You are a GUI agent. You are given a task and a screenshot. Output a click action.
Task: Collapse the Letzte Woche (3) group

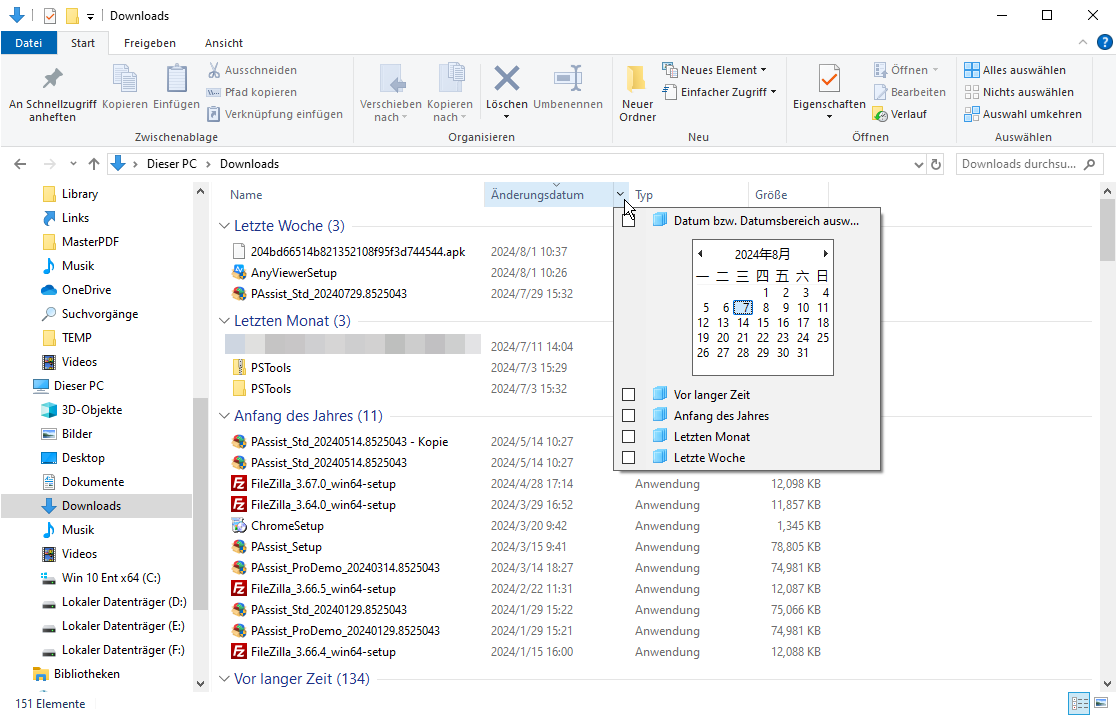click(224, 226)
